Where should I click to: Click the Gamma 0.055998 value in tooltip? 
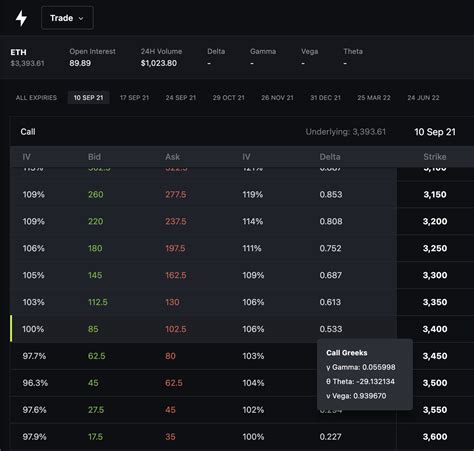(x=379, y=367)
